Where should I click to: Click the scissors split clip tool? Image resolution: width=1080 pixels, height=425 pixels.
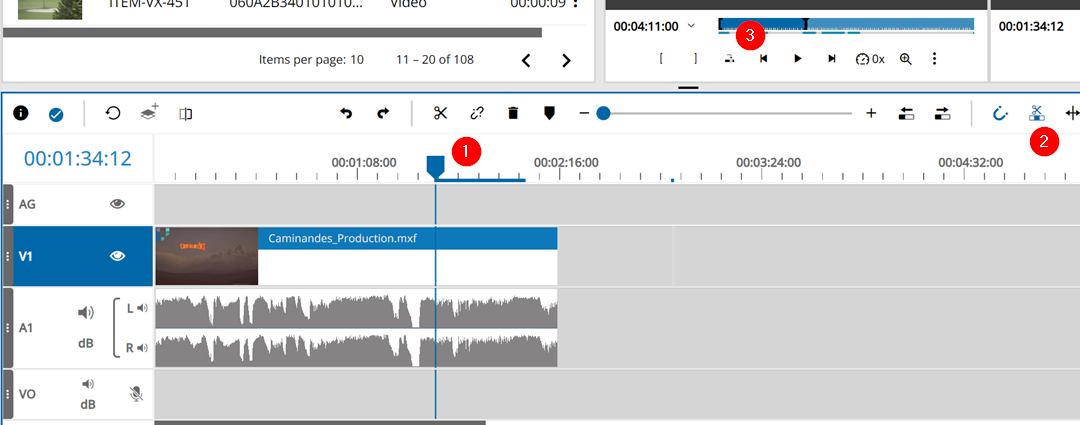pyautogui.click(x=439, y=113)
